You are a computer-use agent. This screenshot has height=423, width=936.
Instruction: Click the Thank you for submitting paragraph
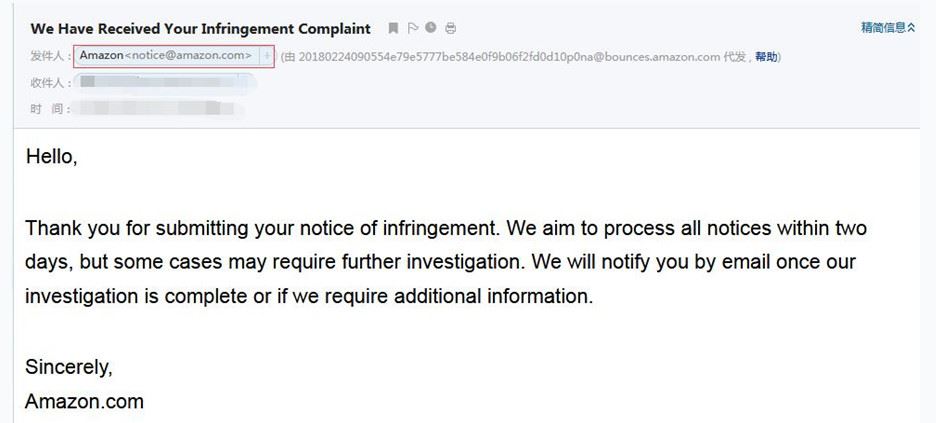tap(446, 262)
